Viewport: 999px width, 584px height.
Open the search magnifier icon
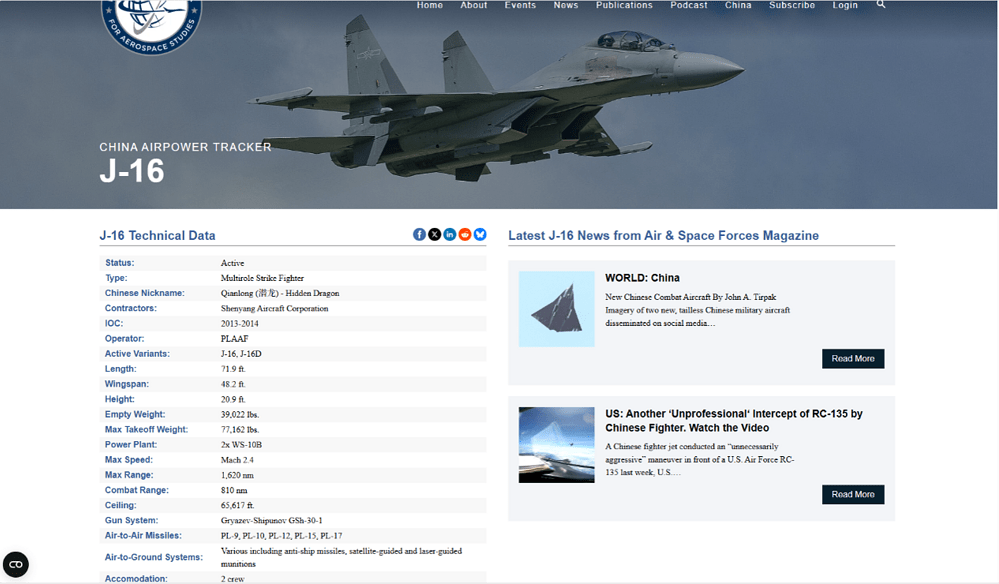coord(880,4)
